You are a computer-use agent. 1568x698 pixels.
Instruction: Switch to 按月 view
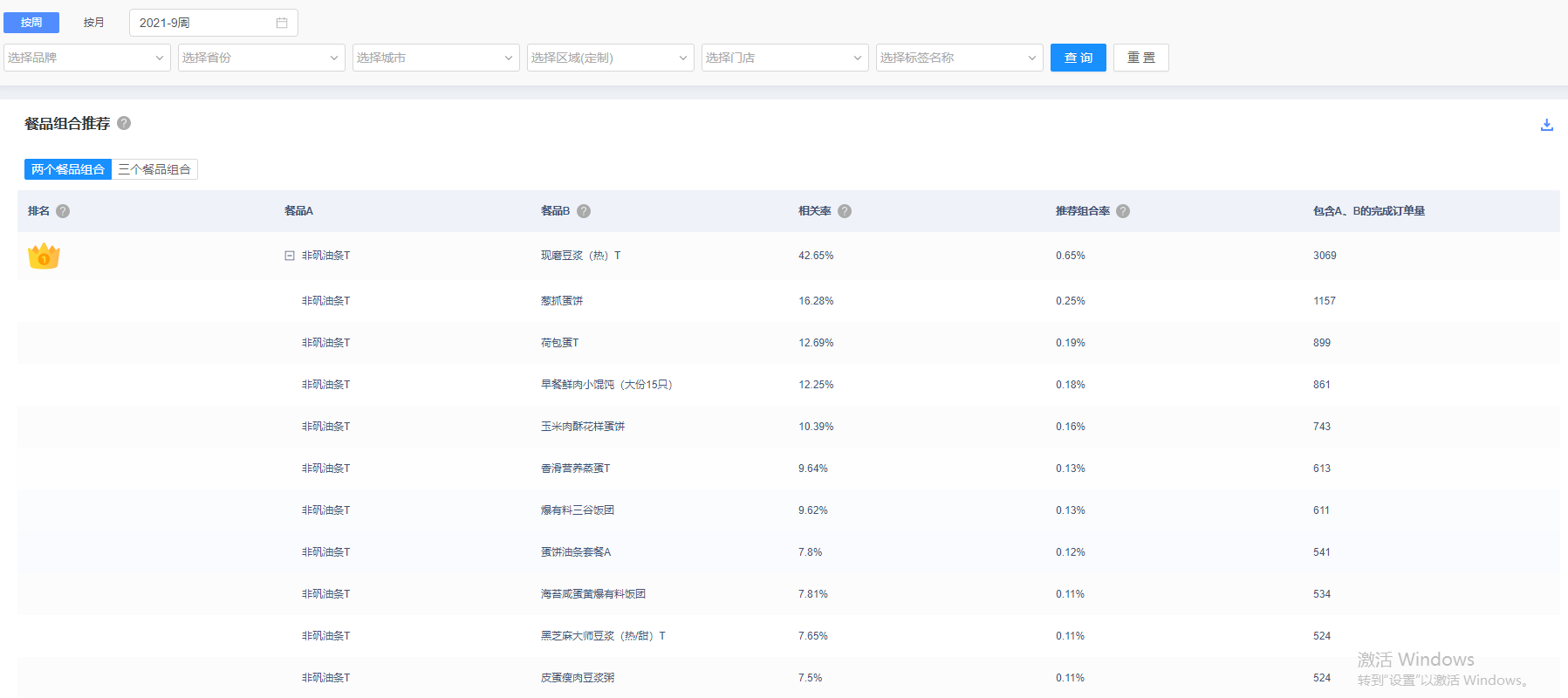pyautogui.click(x=94, y=23)
